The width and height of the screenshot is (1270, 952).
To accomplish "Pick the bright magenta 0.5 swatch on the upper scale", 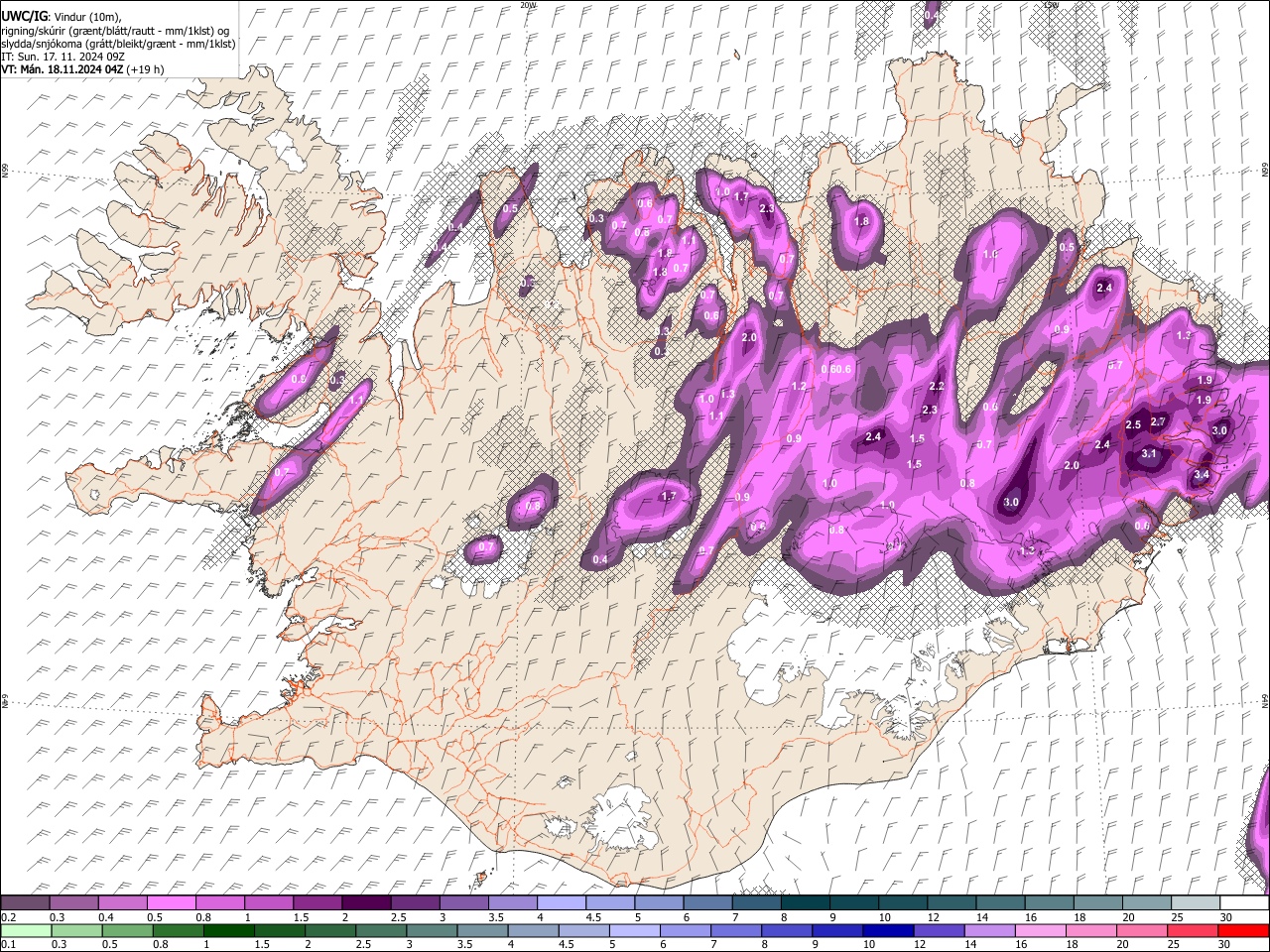I will [x=171, y=903].
